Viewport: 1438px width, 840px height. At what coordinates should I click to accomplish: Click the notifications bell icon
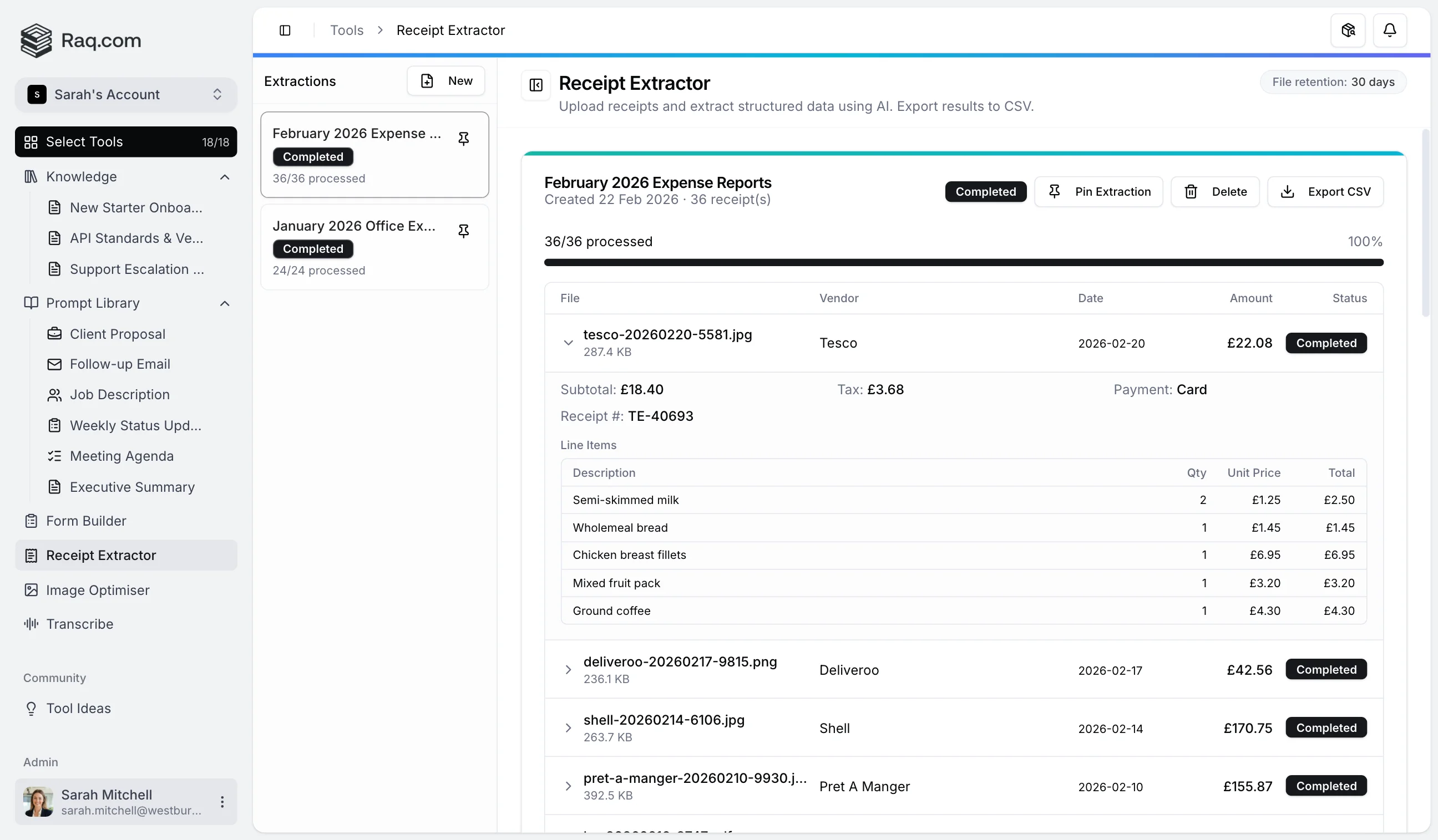point(1389,30)
